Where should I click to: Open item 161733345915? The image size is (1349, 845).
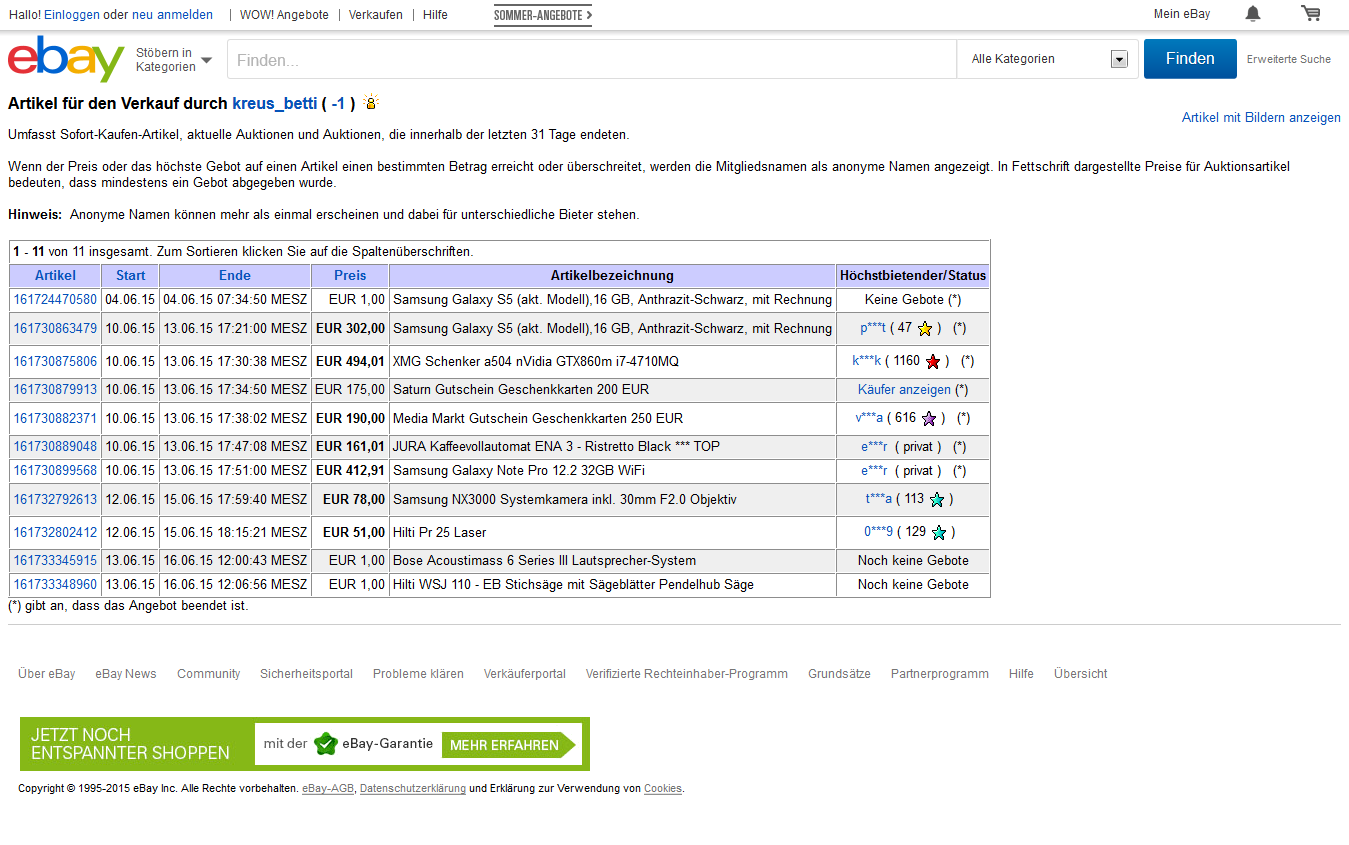coord(55,560)
